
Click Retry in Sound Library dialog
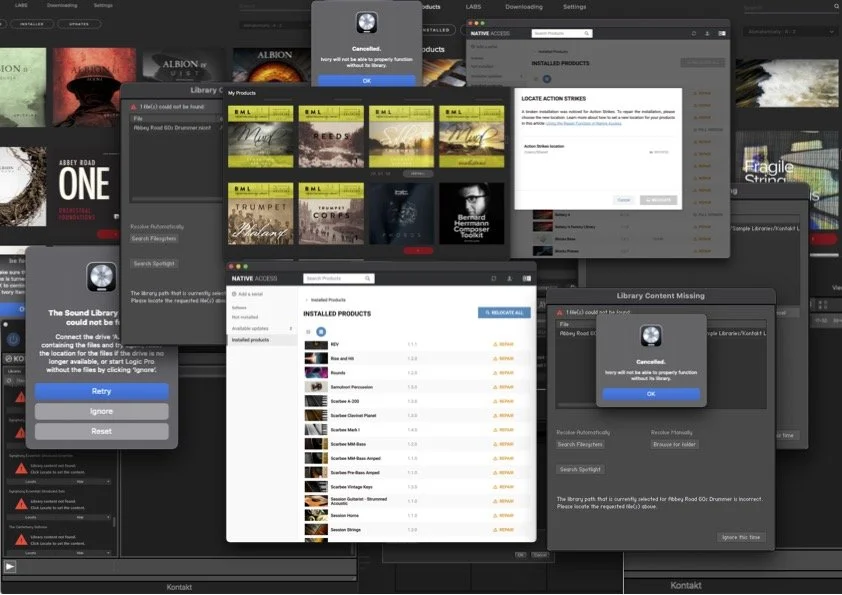pyautogui.click(x=101, y=391)
